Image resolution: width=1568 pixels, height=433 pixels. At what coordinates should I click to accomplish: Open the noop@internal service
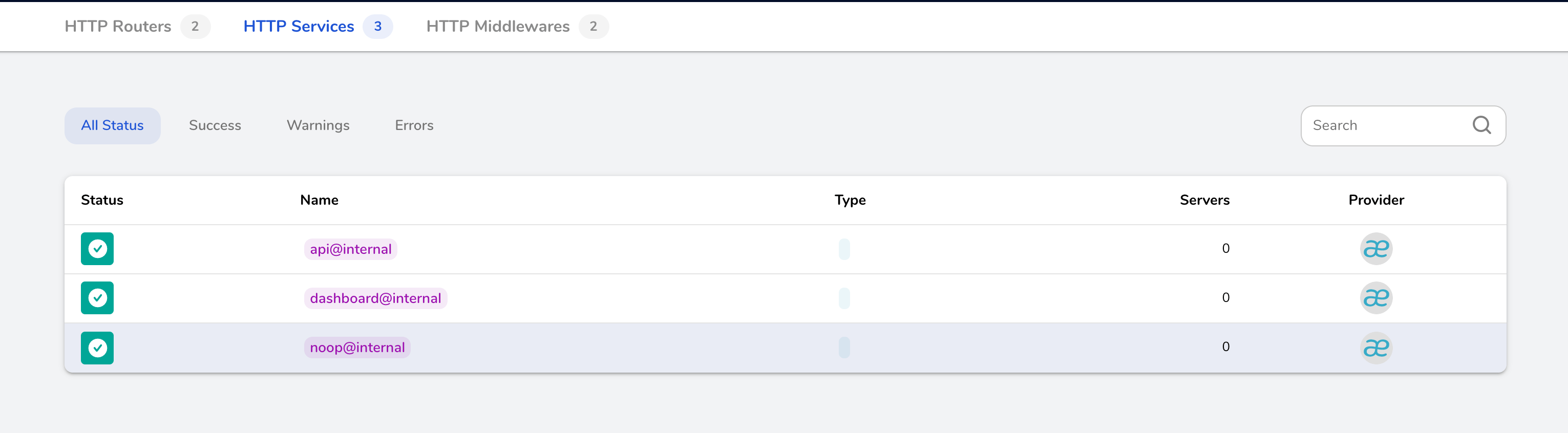click(357, 348)
